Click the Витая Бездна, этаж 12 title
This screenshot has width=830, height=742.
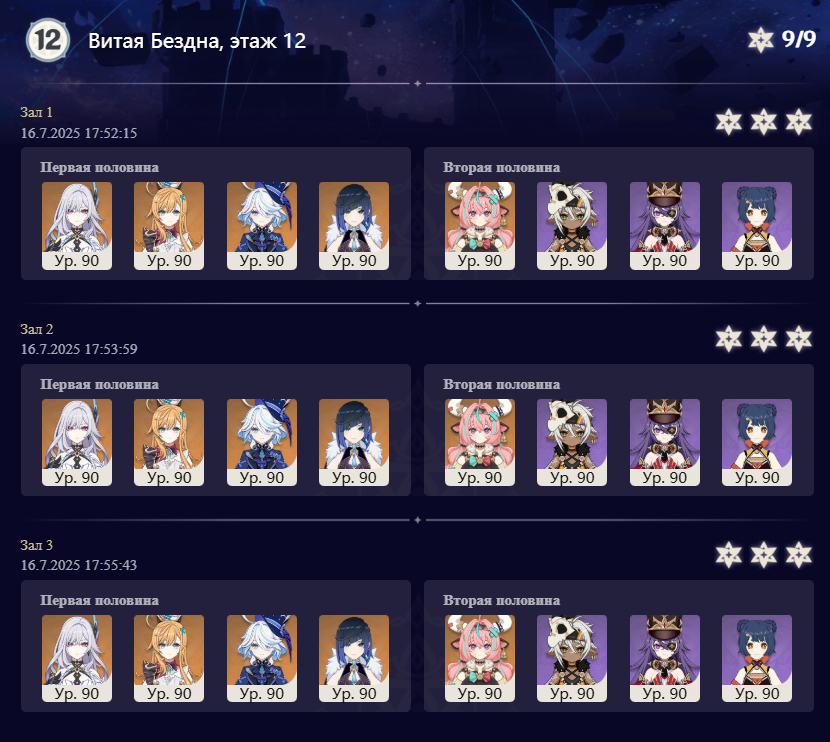(x=197, y=41)
